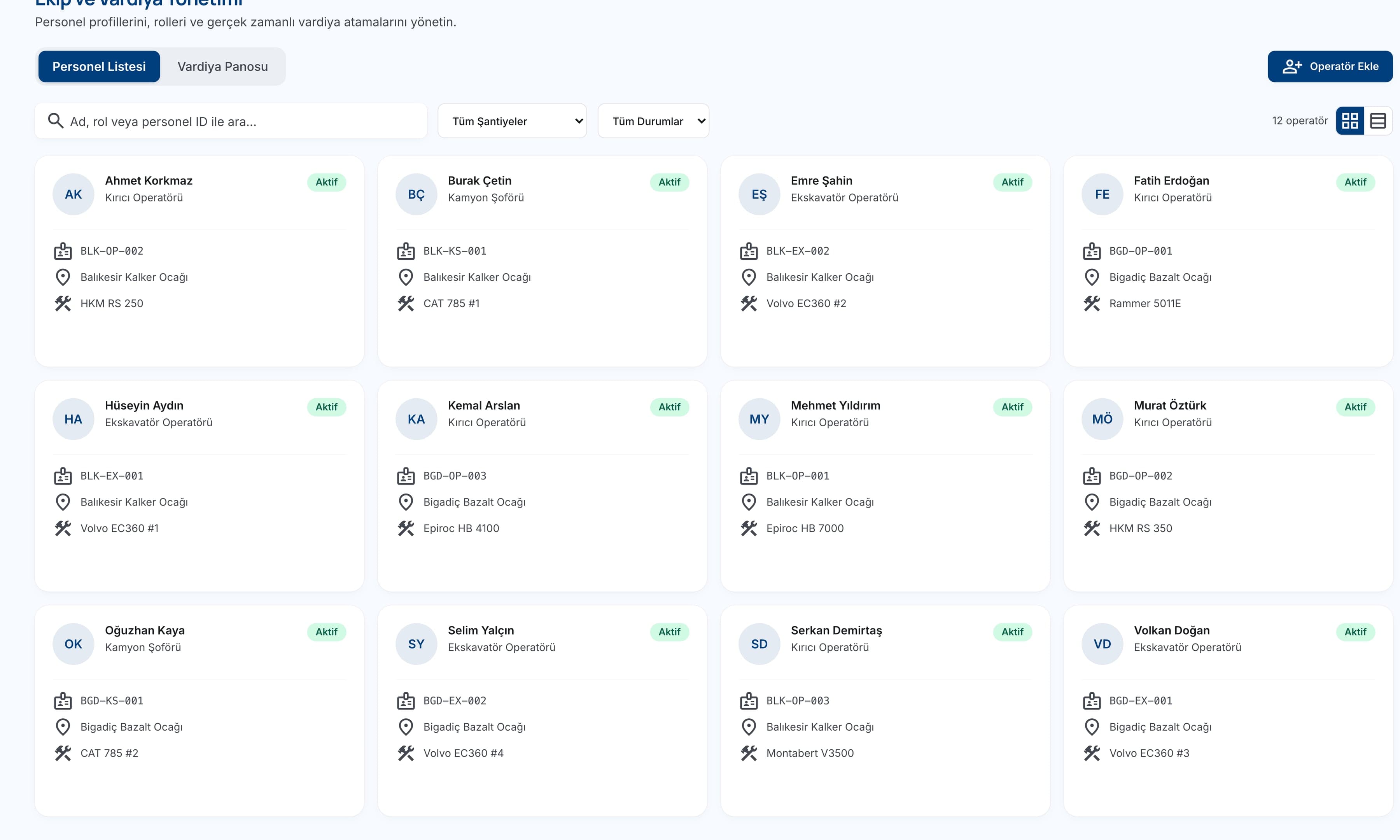Select the CAT 785 #1 equipment text
This screenshot has height=840, width=1400.
click(451, 303)
